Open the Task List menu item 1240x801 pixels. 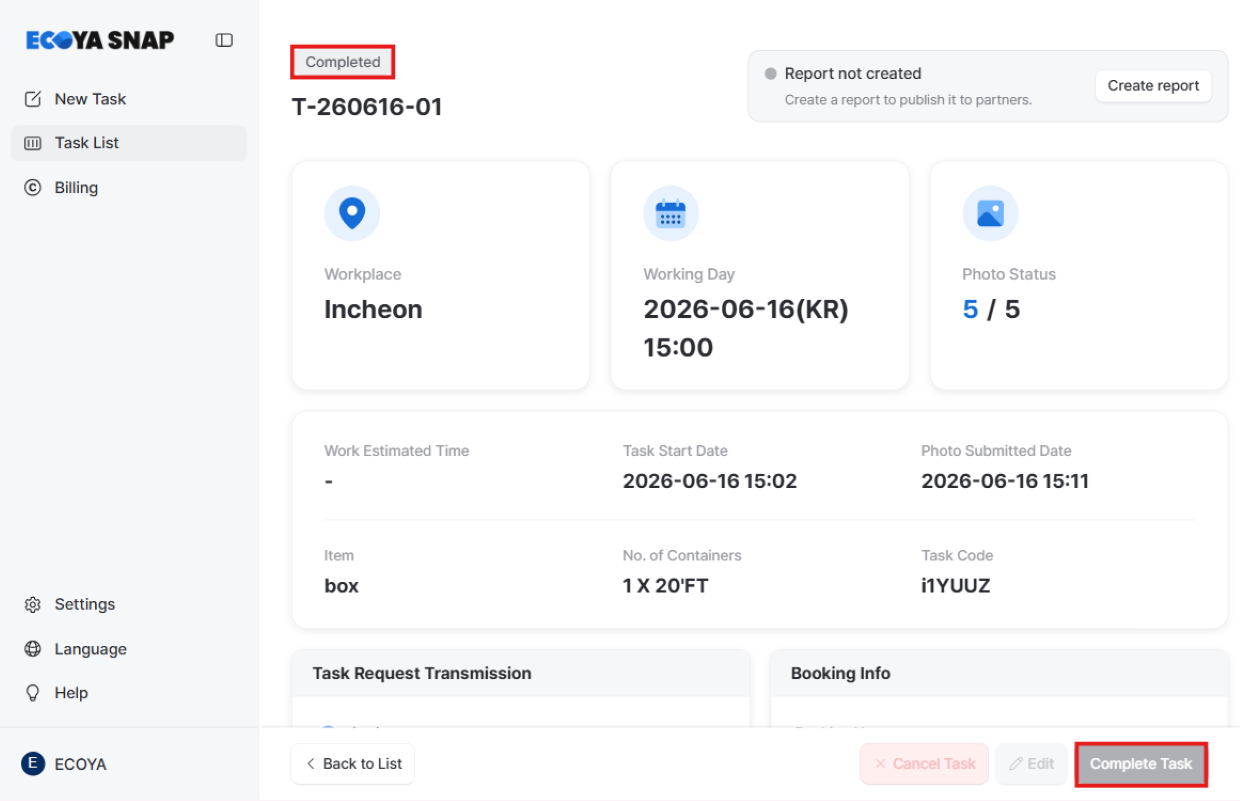(x=128, y=143)
